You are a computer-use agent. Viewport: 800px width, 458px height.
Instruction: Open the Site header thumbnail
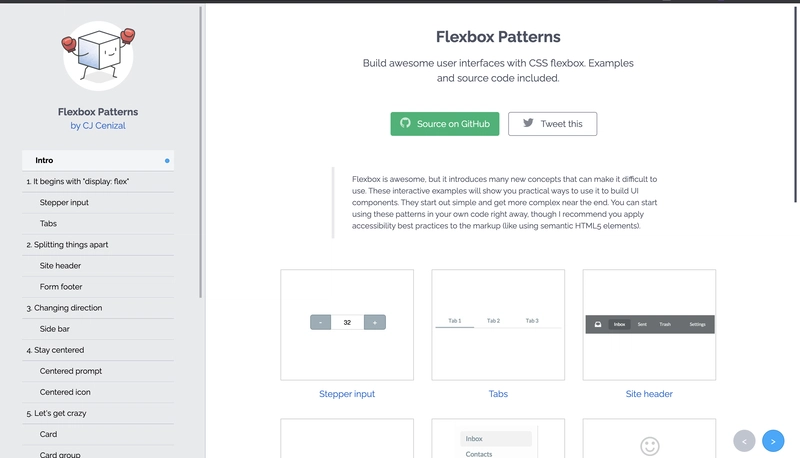coord(649,325)
